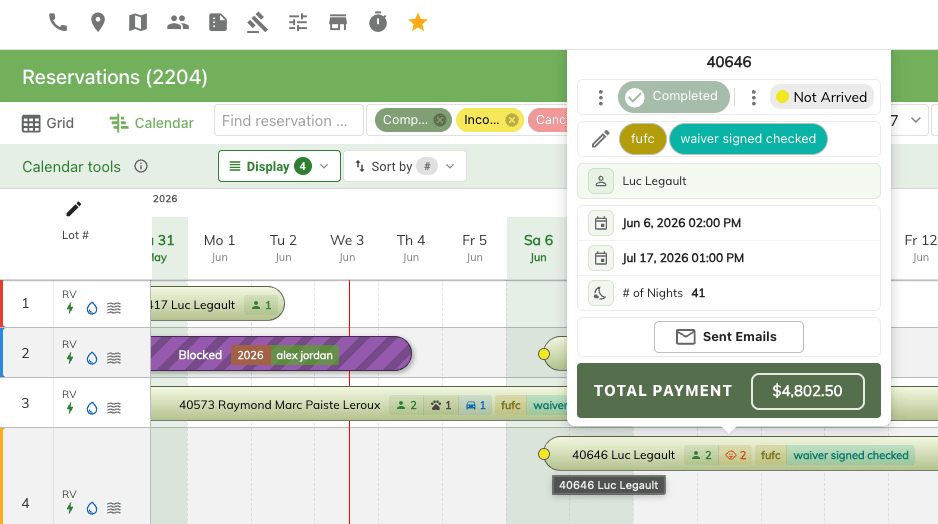Click sewer waves icon on lot 3

point(114,408)
